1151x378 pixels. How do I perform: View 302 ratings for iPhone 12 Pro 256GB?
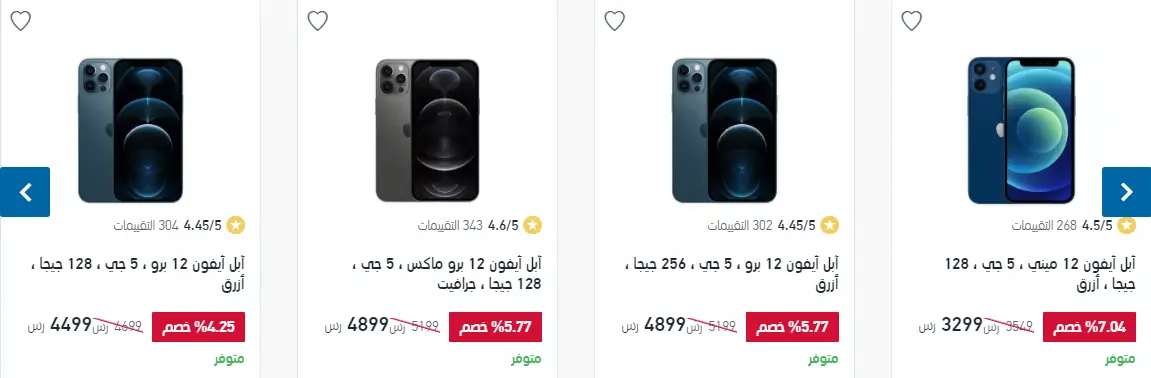tap(740, 225)
